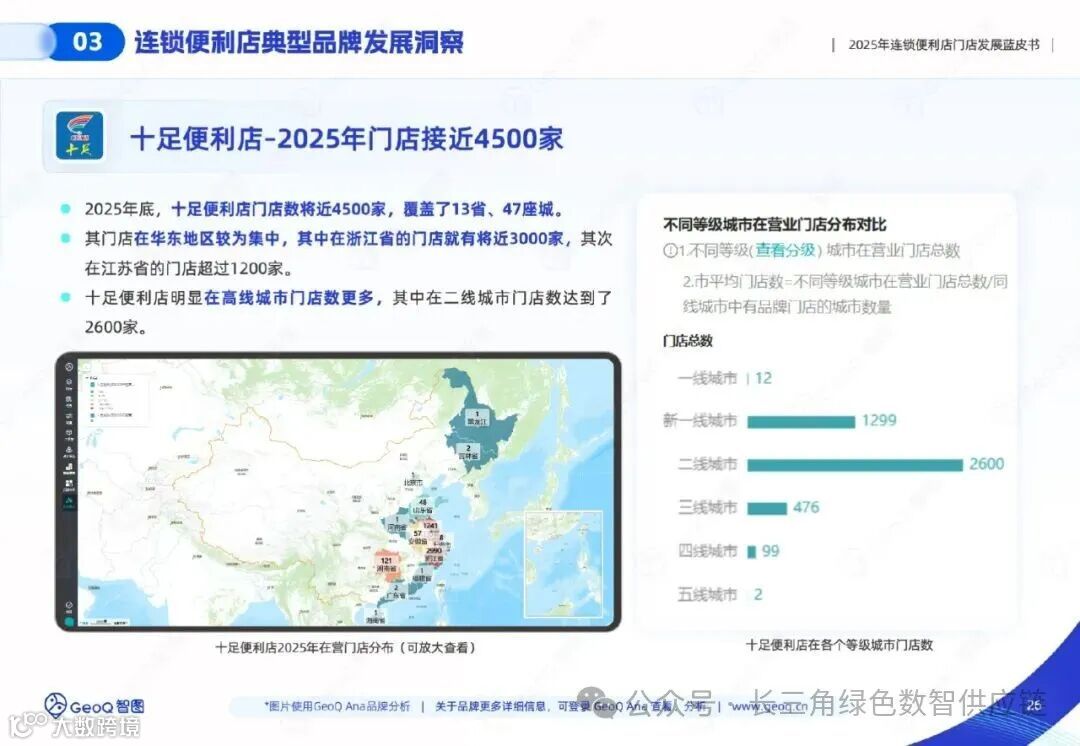The width and height of the screenshot is (1080, 746).
Task: Click the 十足便利店-2025年门店接近4500家 title
Action: 347,138
